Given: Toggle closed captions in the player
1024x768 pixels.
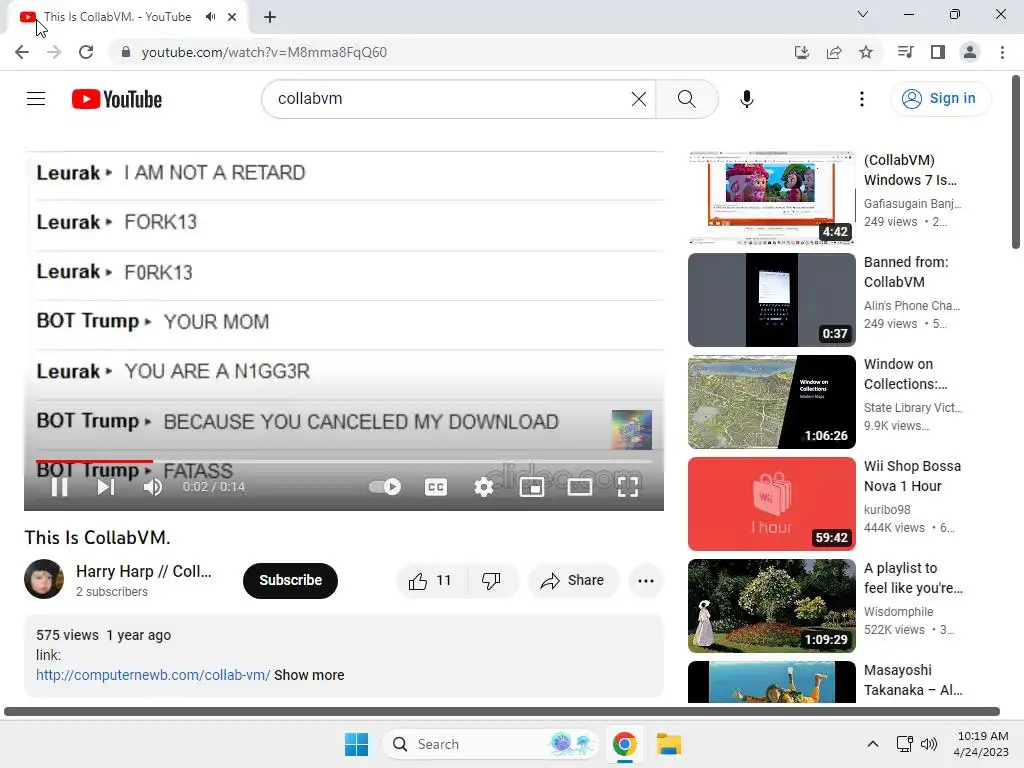Looking at the screenshot, I should [436, 487].
